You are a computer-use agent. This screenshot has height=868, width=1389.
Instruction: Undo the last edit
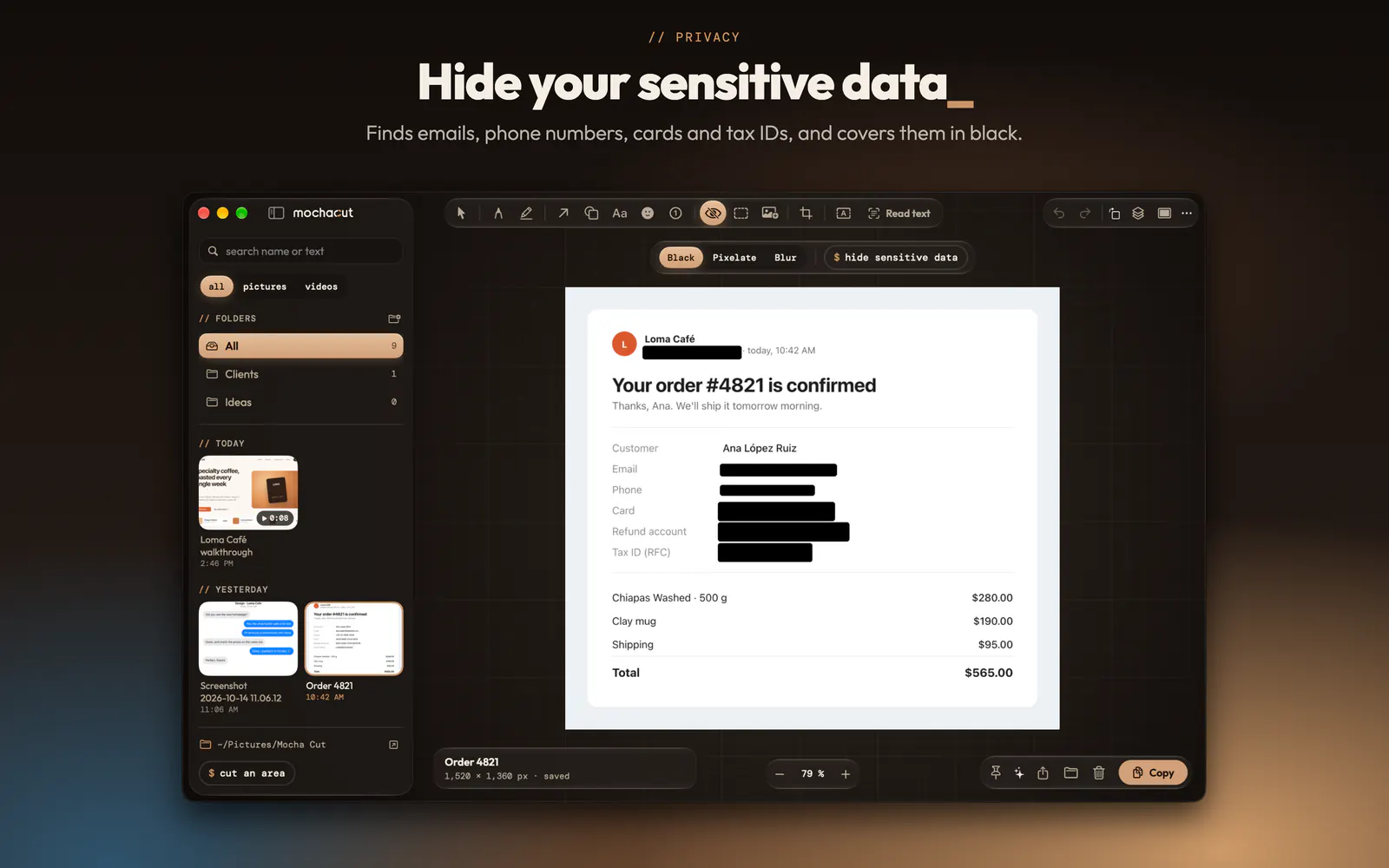1059,214
